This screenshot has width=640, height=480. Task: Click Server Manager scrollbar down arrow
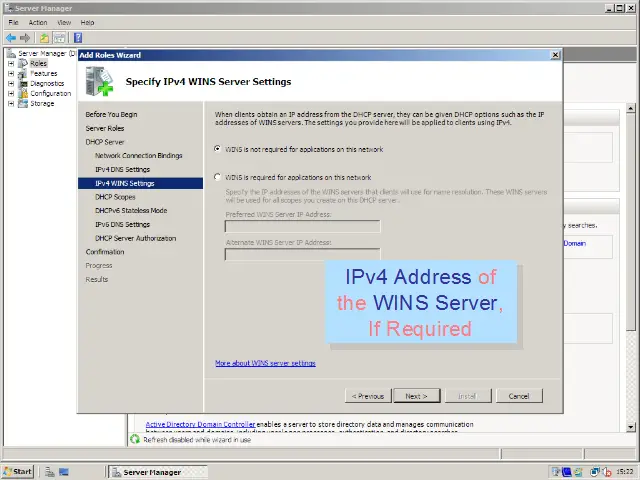(x=631, y=427)
